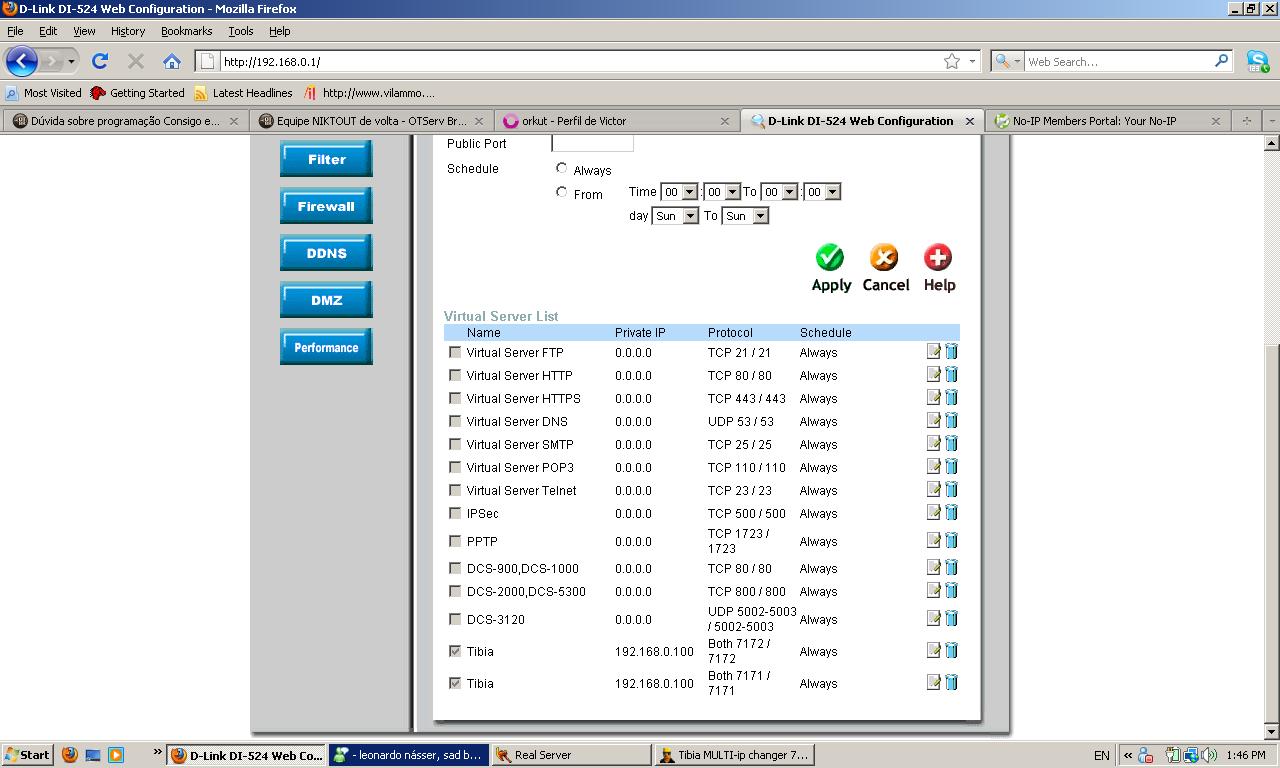Open the red Help icon

[x=938, y=257]
